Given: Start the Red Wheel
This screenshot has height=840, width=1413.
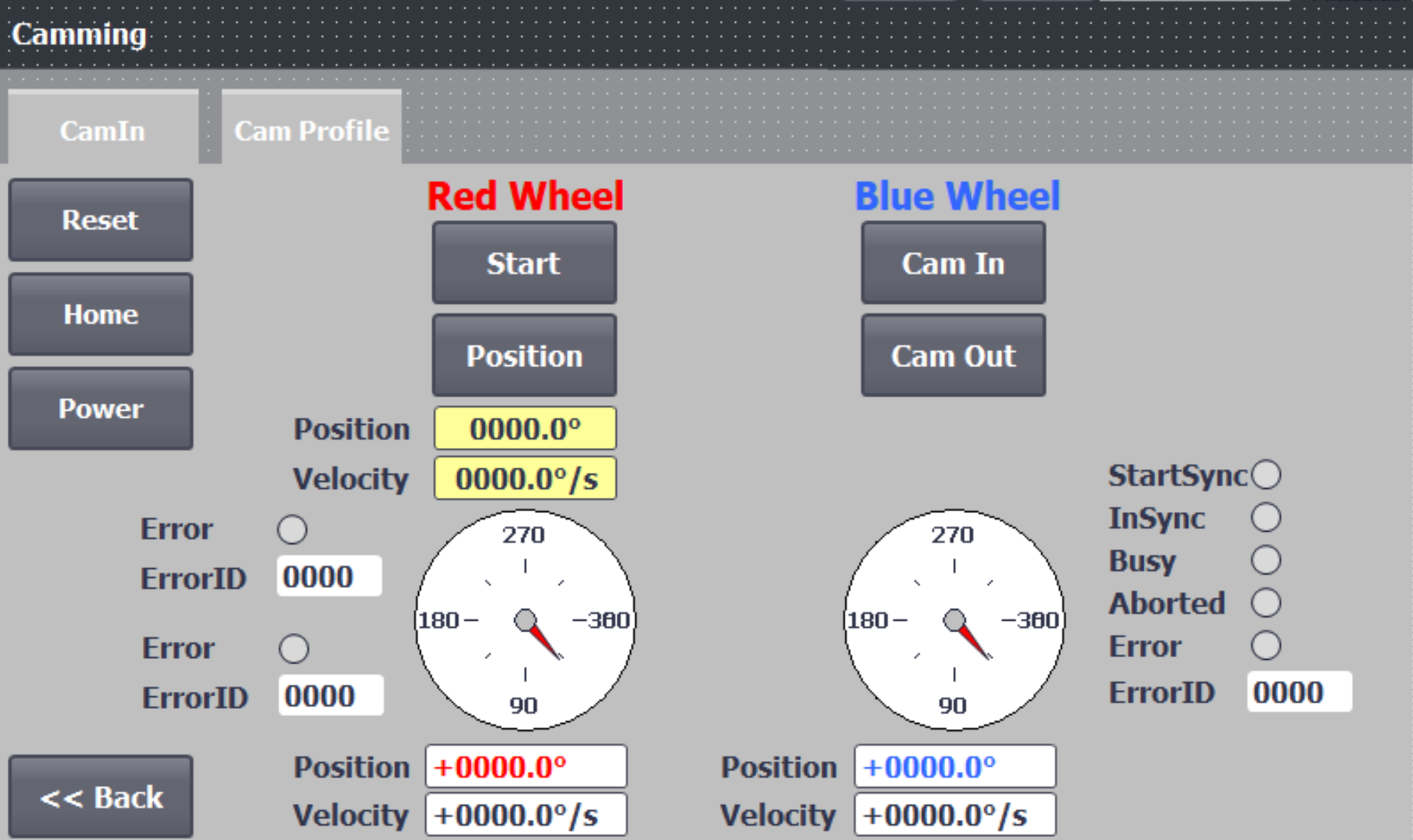Looking at the screenshot, I should 524,263.
